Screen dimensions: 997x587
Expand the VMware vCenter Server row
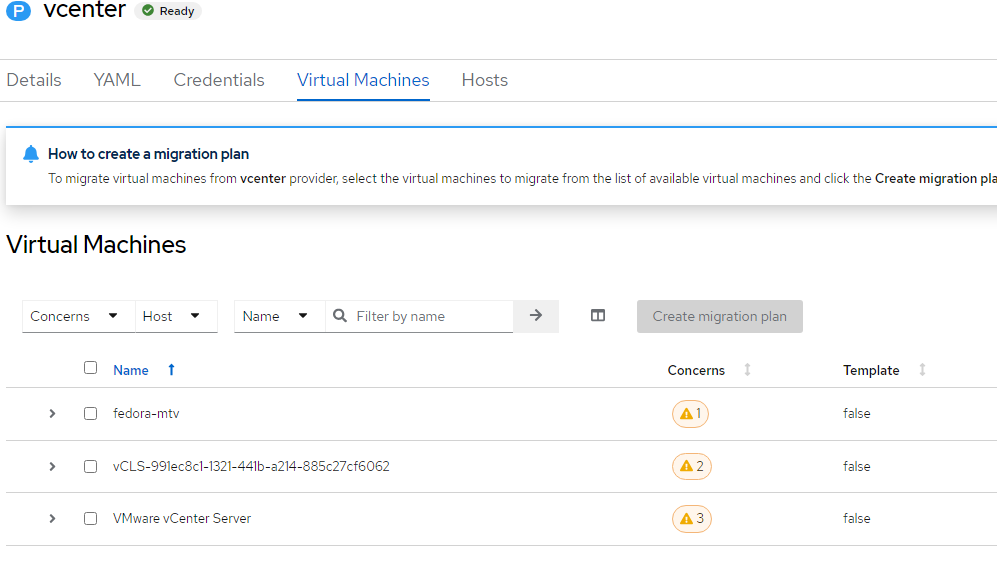click(x=52, y=519)
